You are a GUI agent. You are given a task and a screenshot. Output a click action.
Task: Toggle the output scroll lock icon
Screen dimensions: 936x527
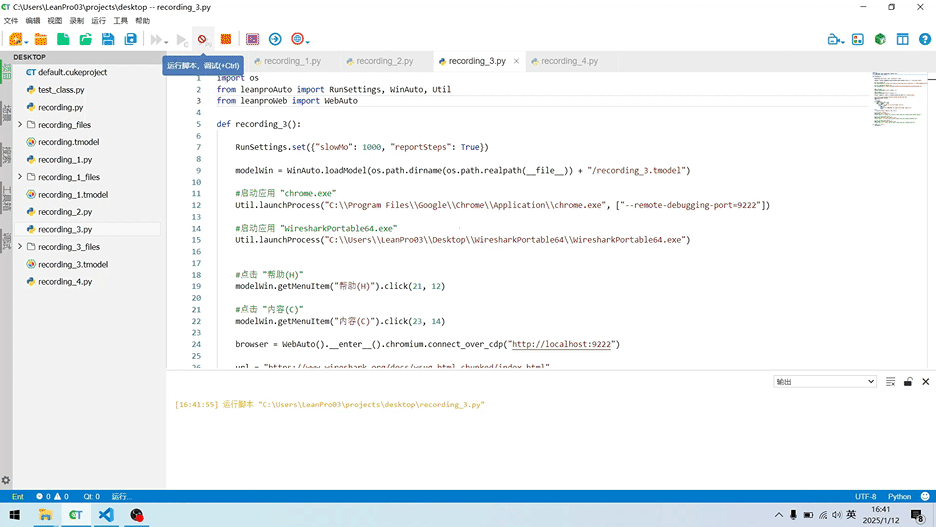pos(908,381)
